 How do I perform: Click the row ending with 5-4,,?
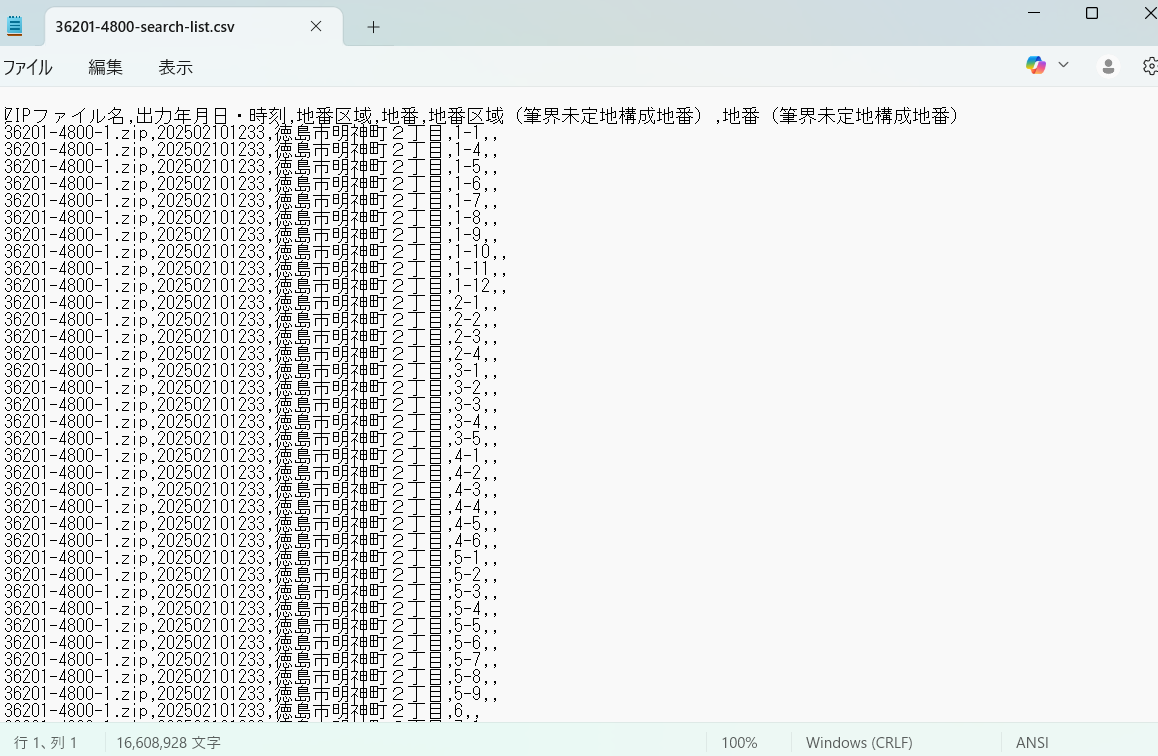tap(251, 608)
